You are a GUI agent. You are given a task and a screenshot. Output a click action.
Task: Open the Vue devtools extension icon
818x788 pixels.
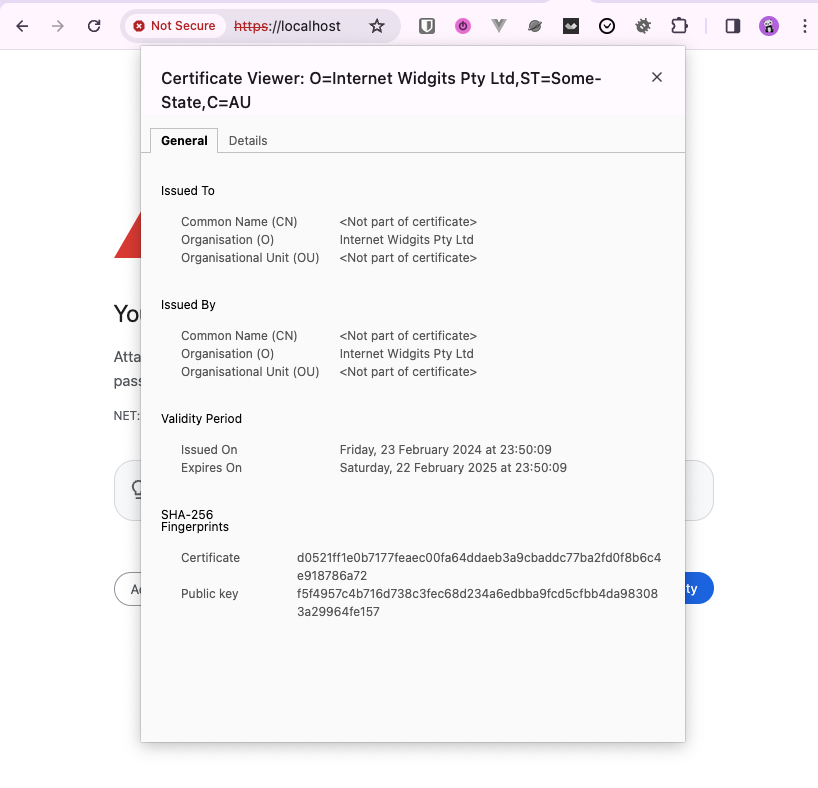coord(499,26)
